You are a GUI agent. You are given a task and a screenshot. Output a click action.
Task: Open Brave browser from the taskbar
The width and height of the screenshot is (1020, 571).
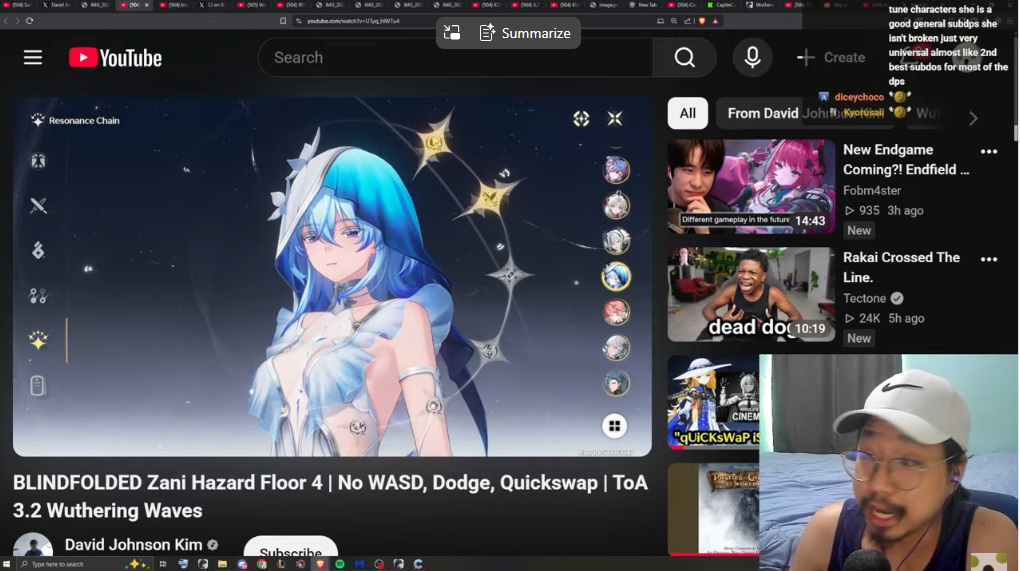[320, 564]
